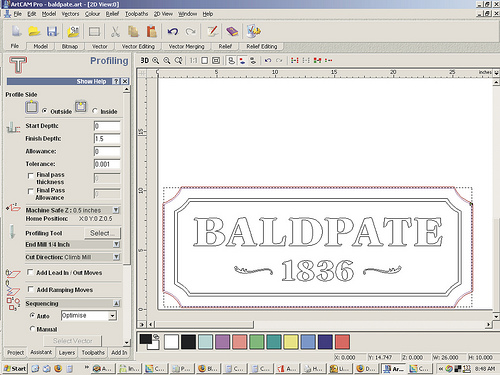Image resolution: width=500 pixels, height=375 pixels.
Task: Expand Machine Safe Z dropdown arrow
Action: click(x=116, y=210)
